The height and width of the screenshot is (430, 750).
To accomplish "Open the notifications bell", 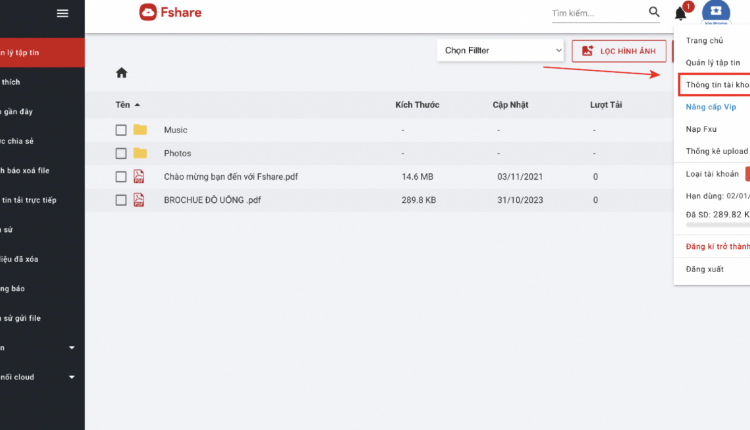I will pos(680,13).
